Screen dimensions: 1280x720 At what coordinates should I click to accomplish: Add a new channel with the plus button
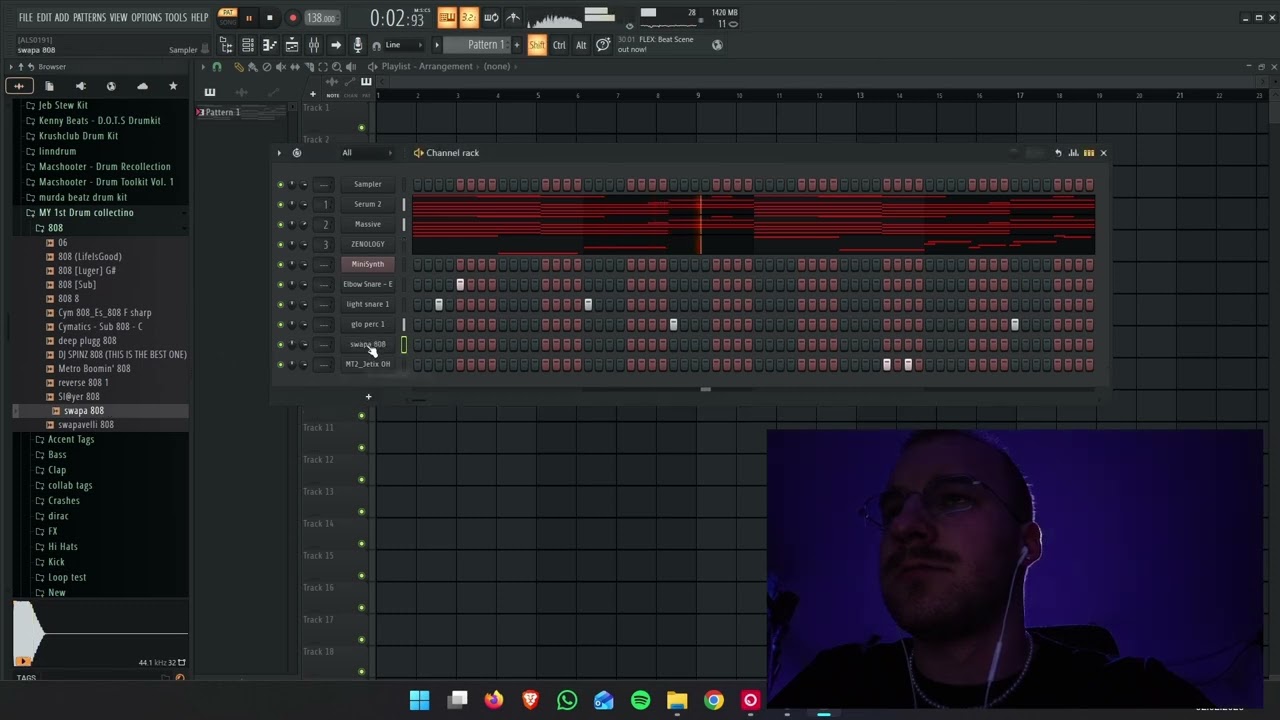(368, 397)
